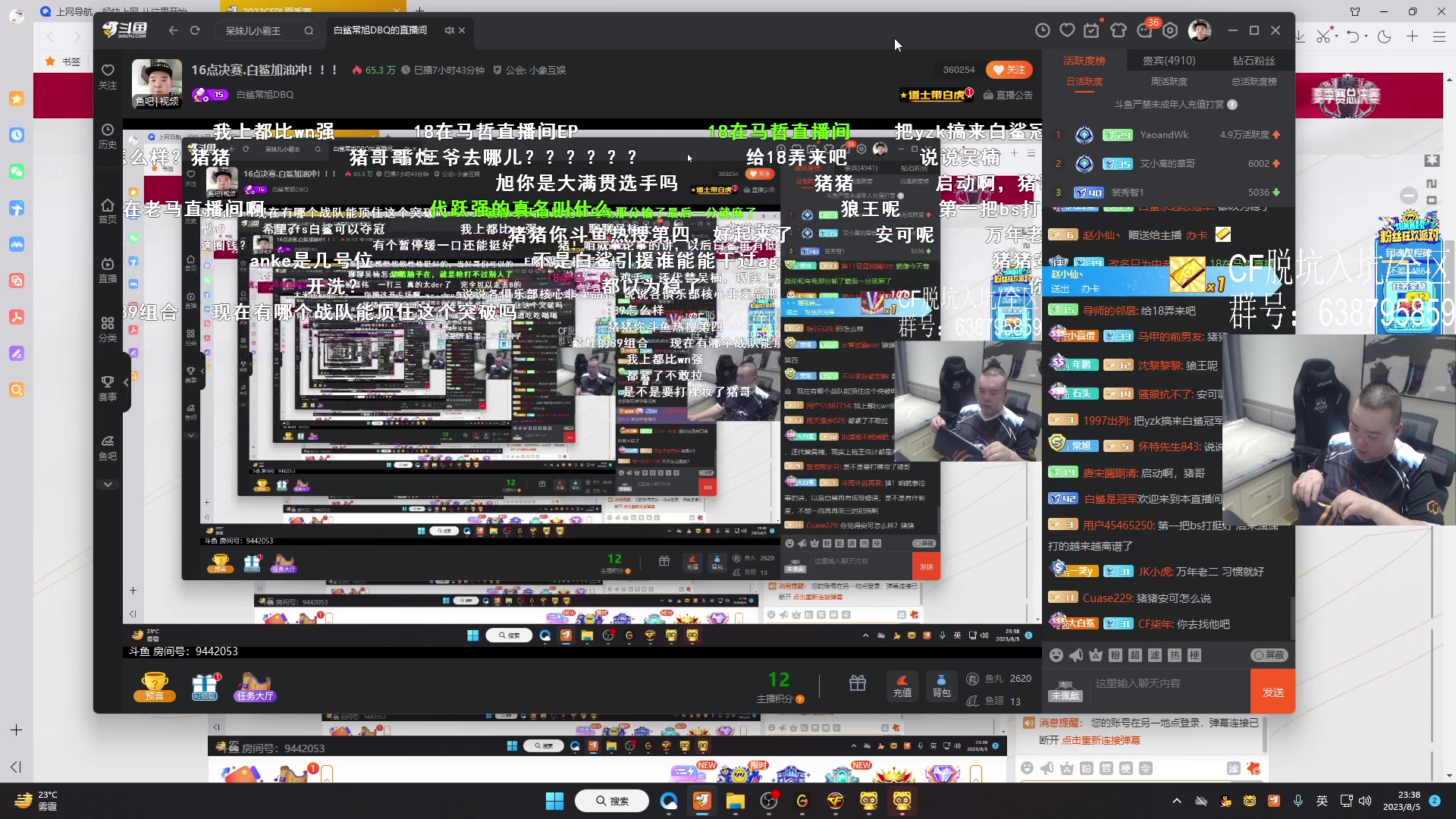Open the 赛事 (esports) panel in Douyu sidebar

(x=108, y=384)
